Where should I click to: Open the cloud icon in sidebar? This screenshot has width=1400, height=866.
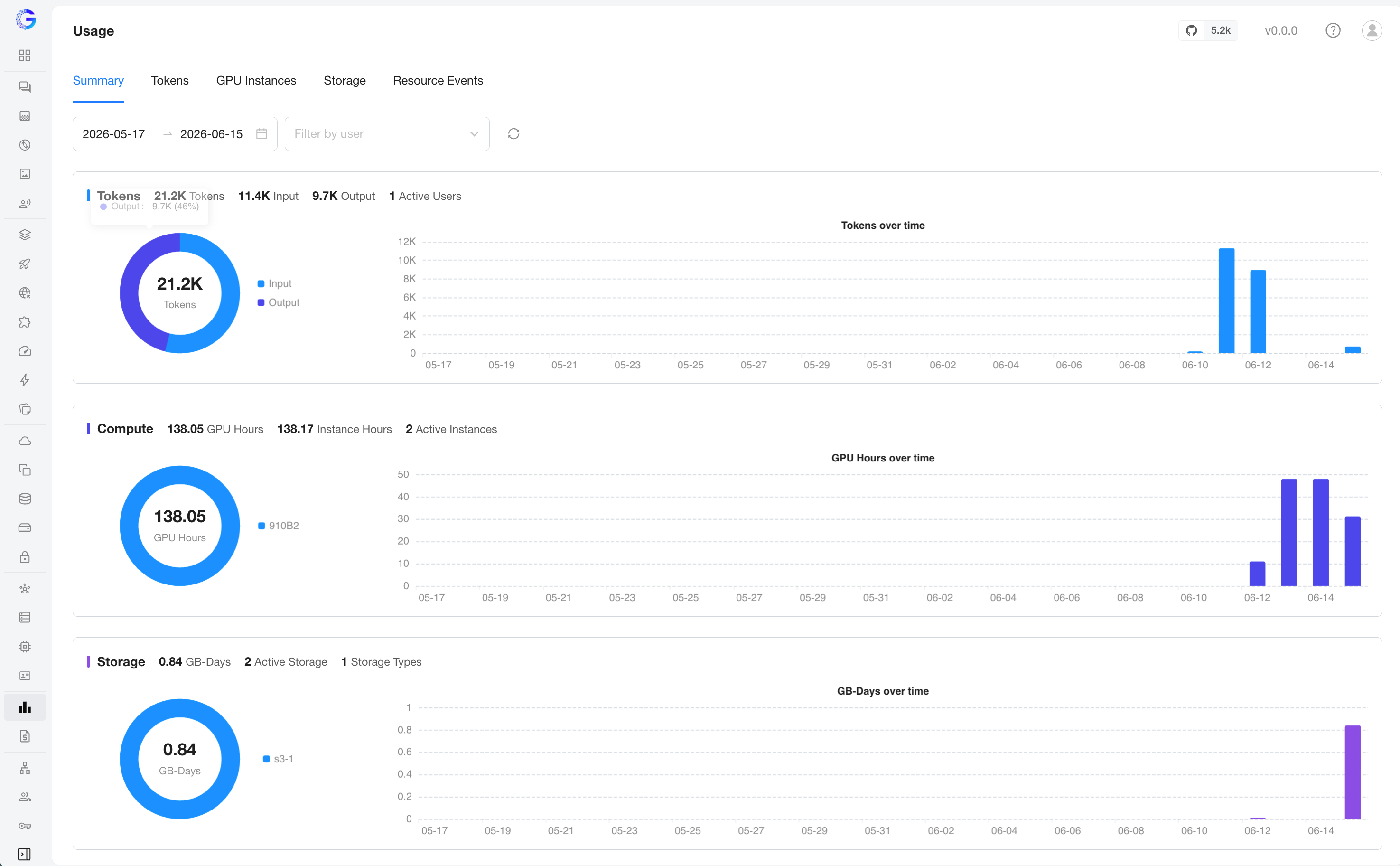[25, 441]
